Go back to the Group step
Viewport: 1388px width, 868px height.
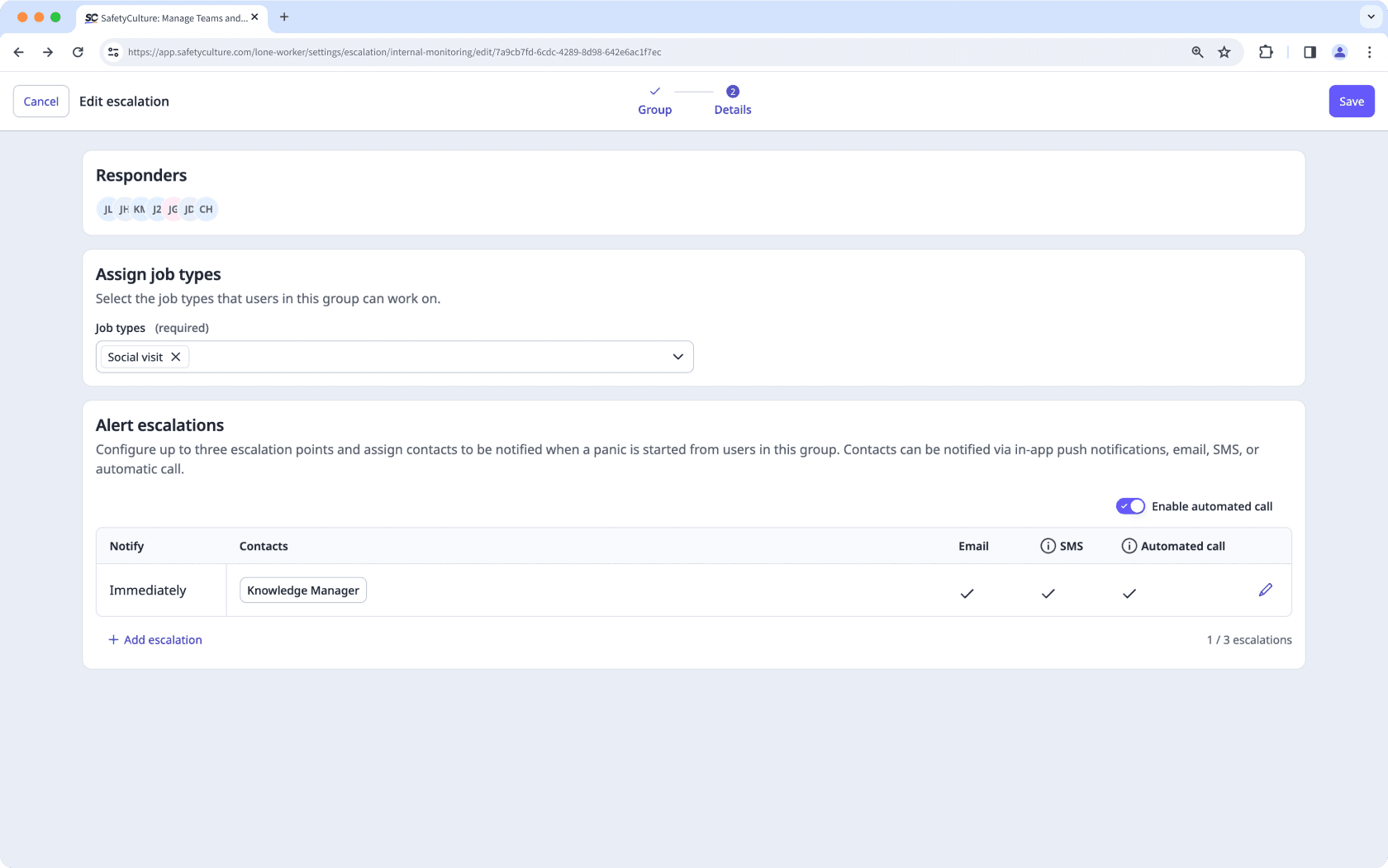point(654,101)
